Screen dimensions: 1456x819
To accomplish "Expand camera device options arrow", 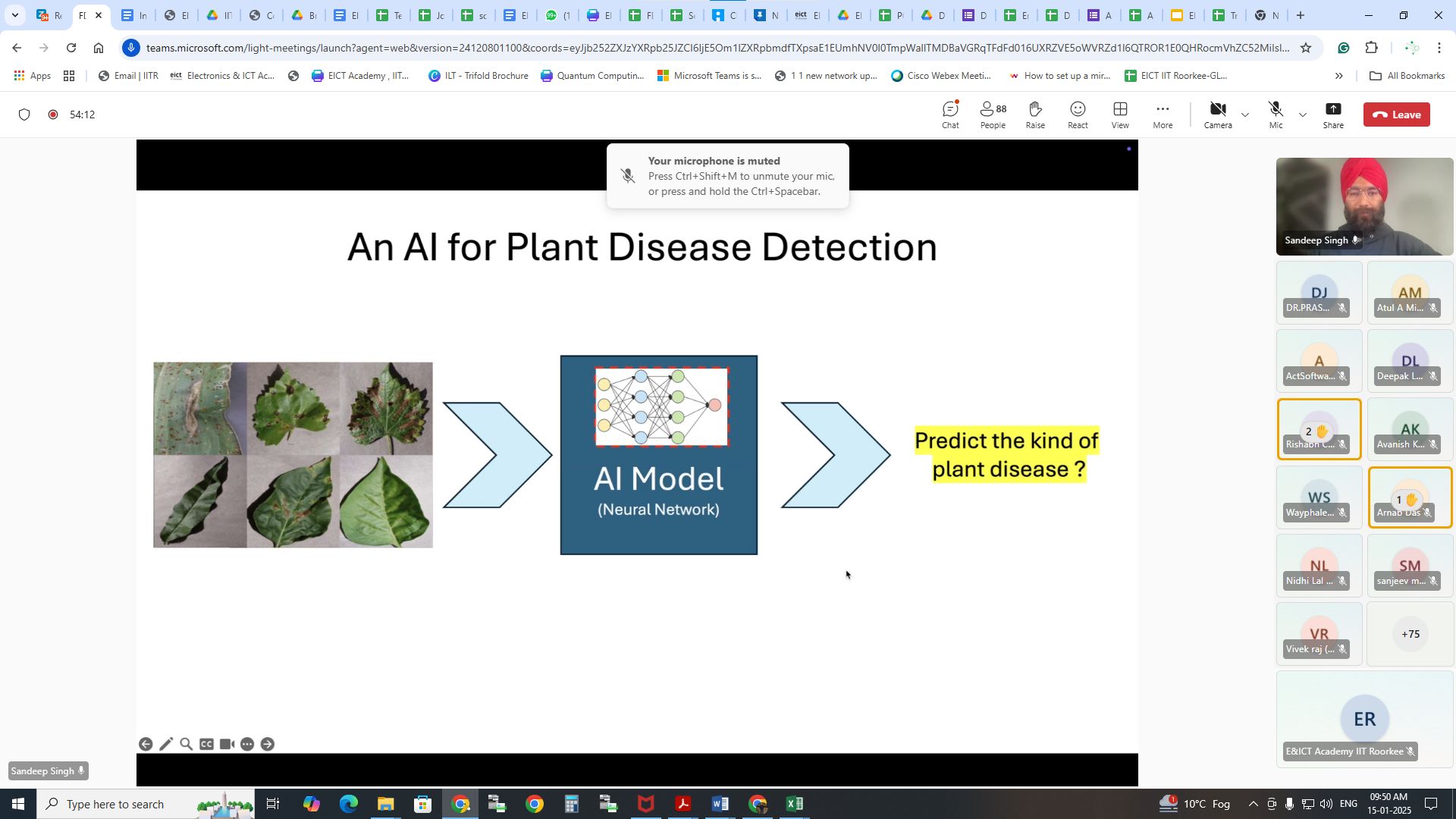I will click(x=1244, y=115).
